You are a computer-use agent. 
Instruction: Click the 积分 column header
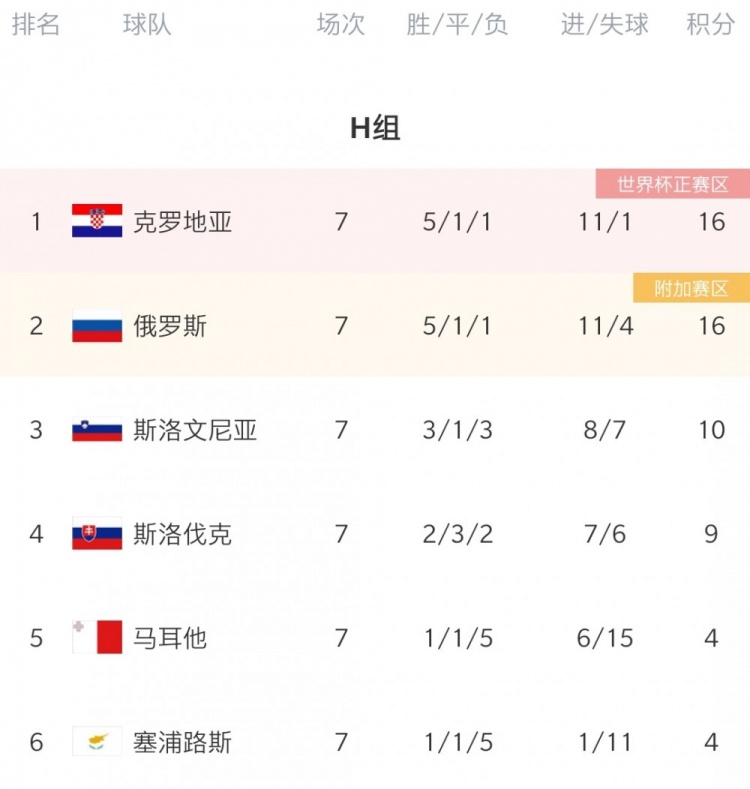[x=710, y=24]
